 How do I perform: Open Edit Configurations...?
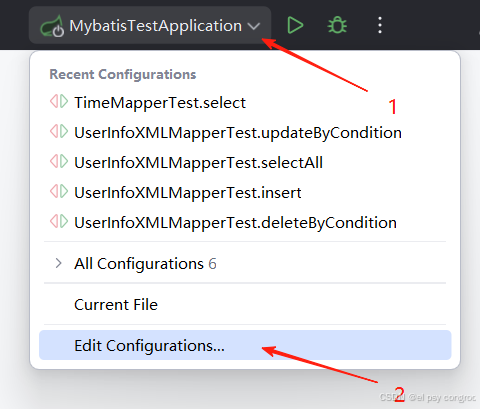(x=245, y=345)
